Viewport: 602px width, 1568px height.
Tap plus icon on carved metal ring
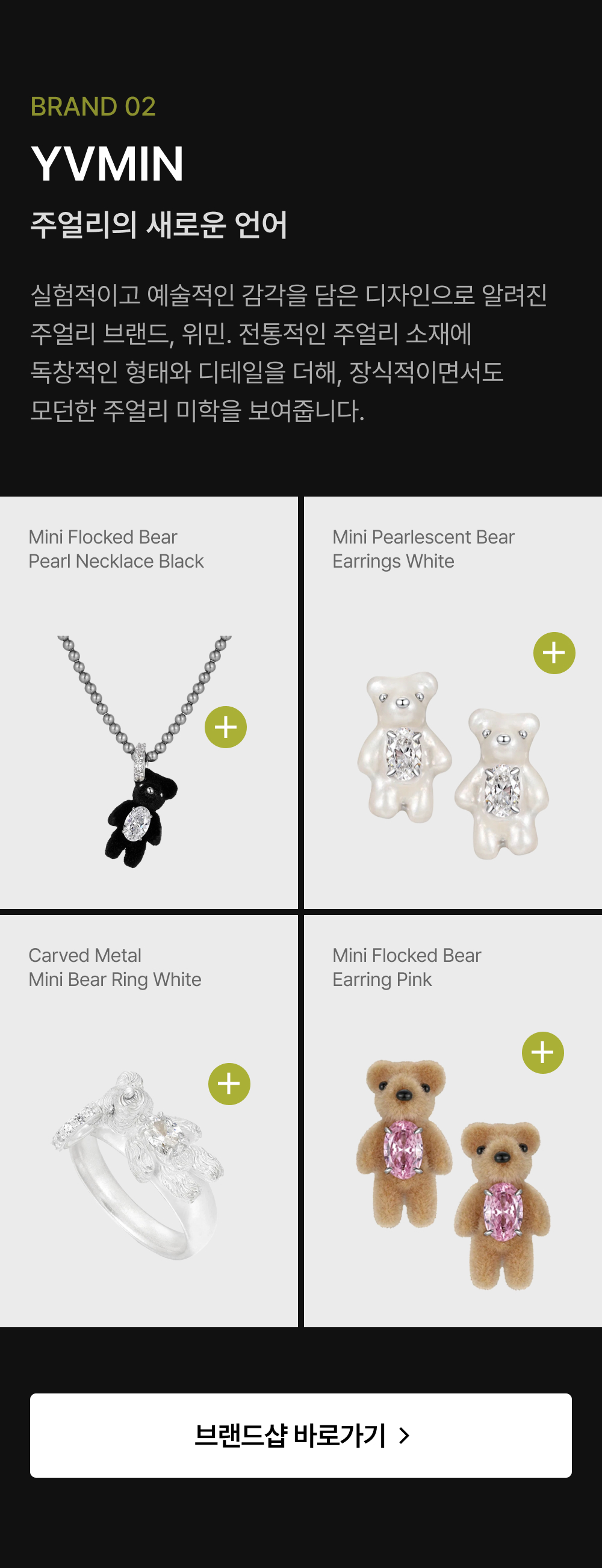[229, 1084]
